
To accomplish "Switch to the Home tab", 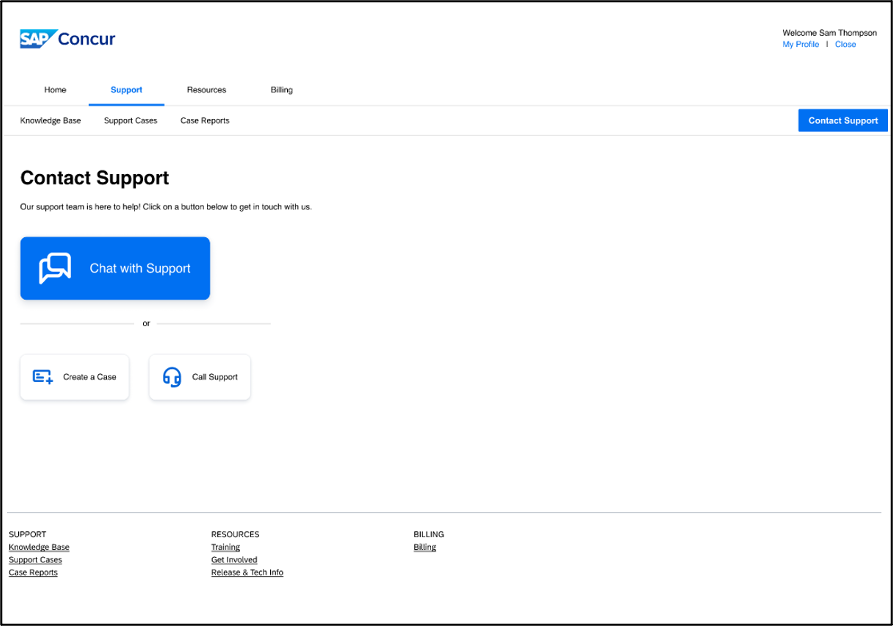I will point(55,90).
